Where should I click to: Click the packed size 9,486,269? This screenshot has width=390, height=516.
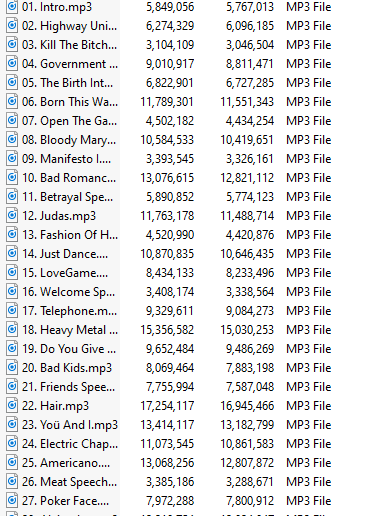click(250, 349)
